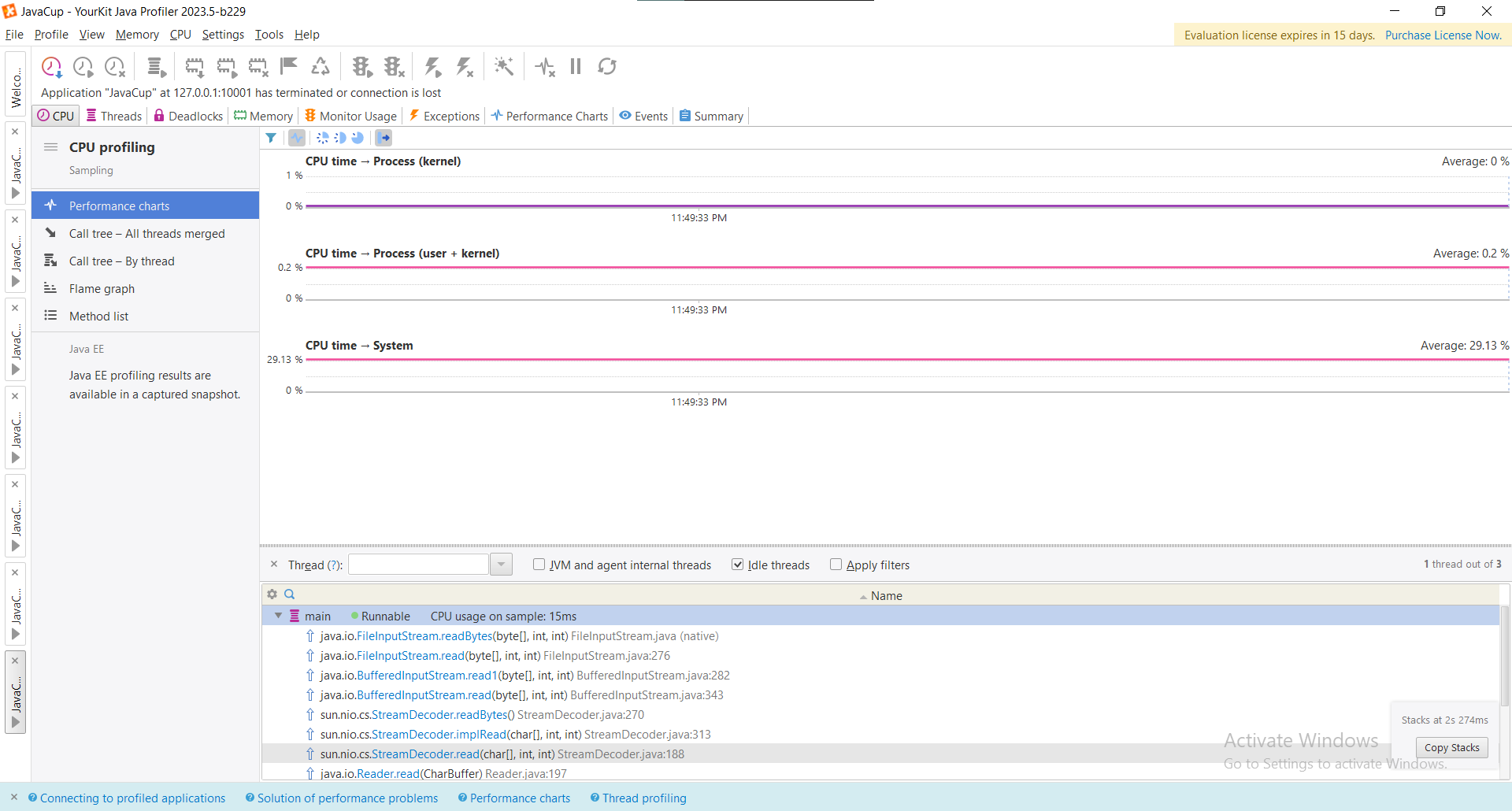1512x811 pixels.
Task: Start monitor profiling
Action: tap(362, 66)
